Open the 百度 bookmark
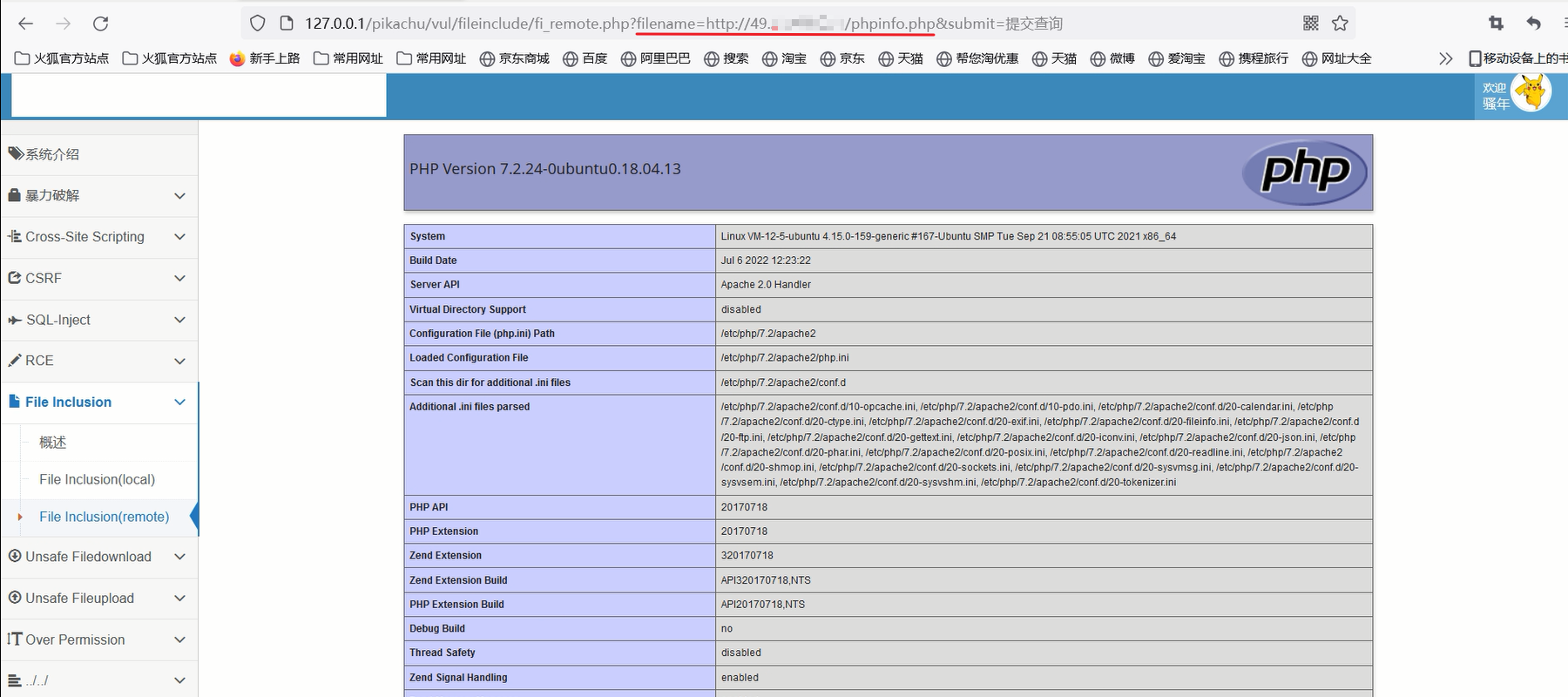 (585, 58)
